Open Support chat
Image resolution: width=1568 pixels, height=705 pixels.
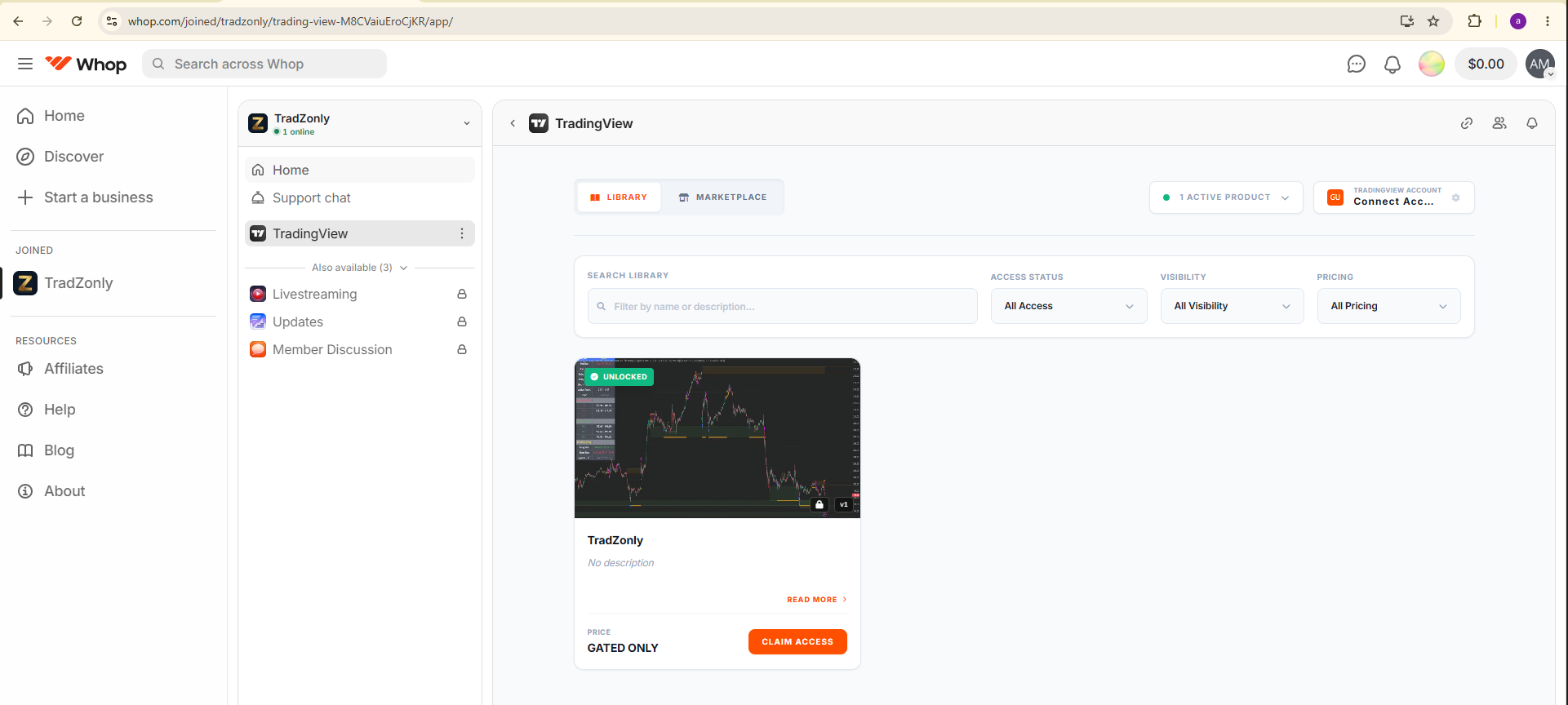(x=360, y=197)
